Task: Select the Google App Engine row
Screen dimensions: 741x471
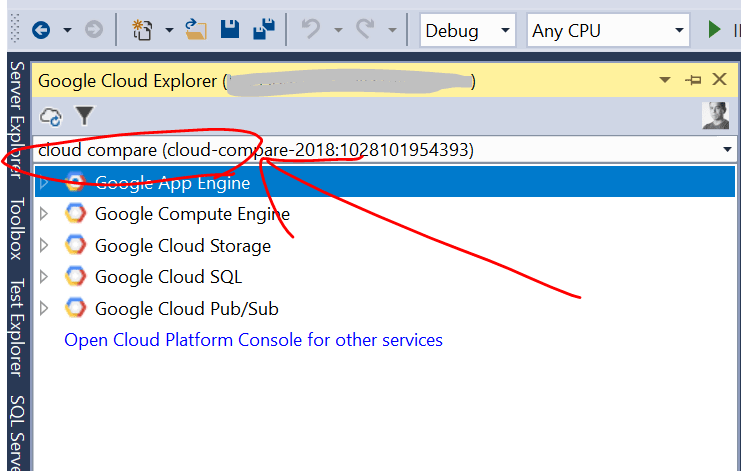Action: point(385,181)
